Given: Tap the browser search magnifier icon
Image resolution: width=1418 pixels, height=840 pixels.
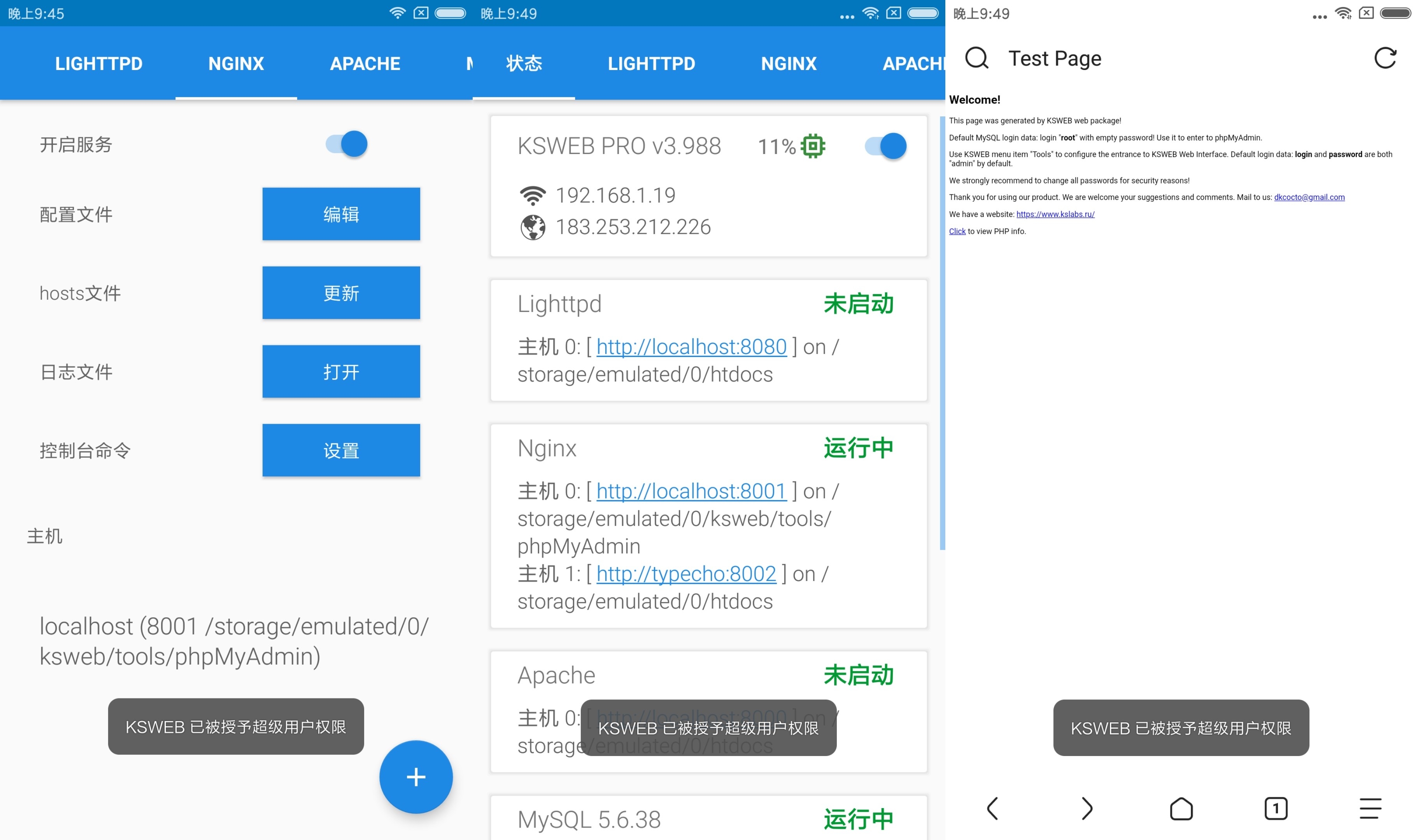Looking at the screenshot, I should point(976,58).
